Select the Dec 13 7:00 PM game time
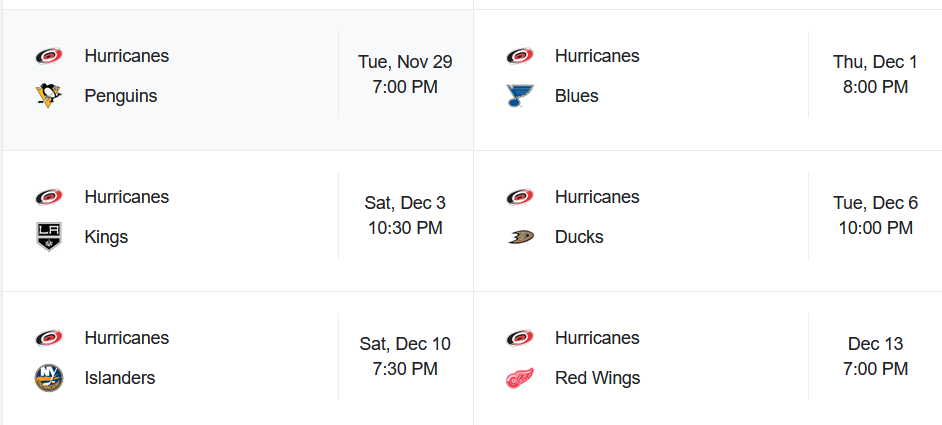 pyautogui.click(x=875, y=356)
